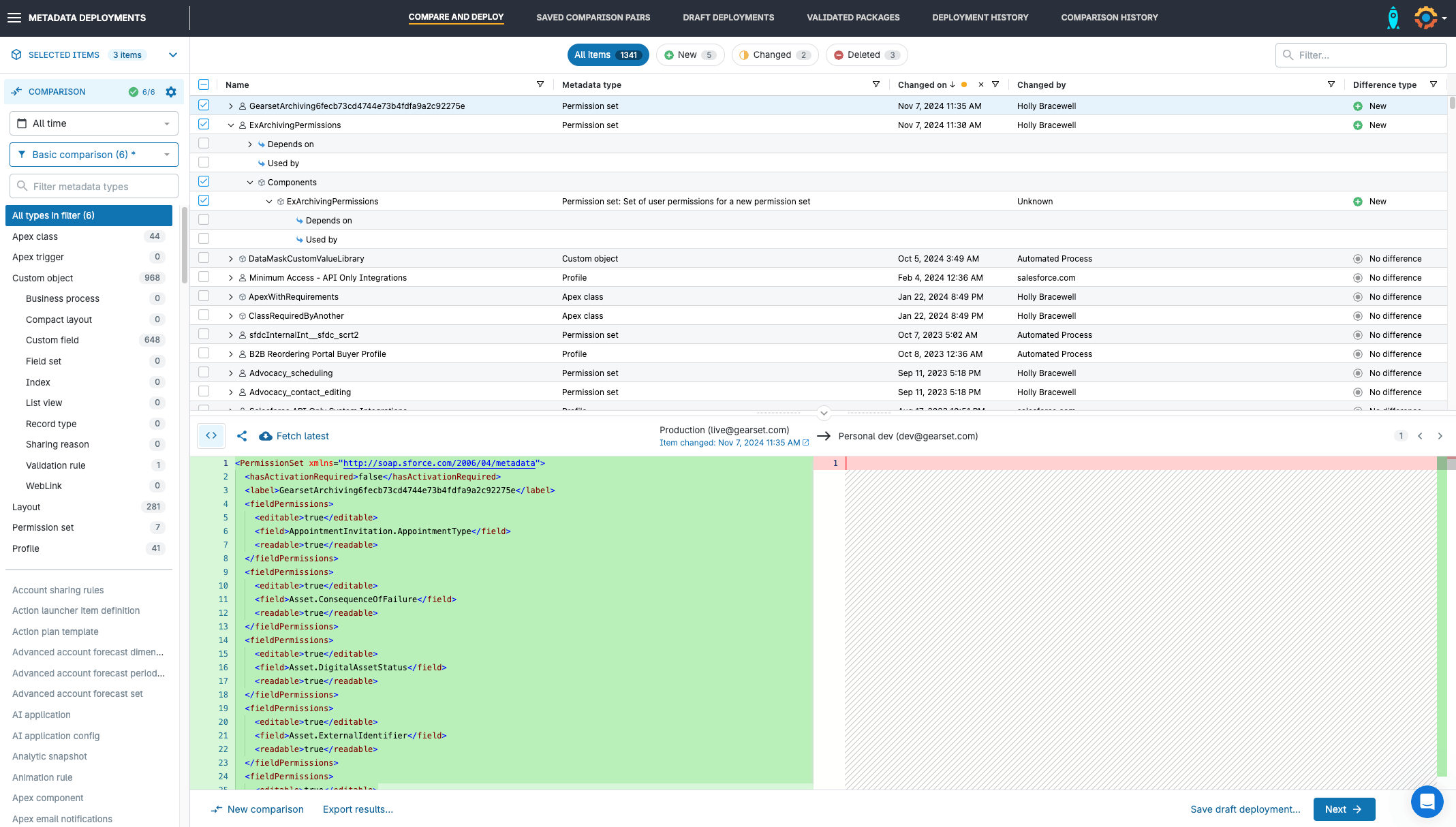
Task: Click the Next button
Action: [x=1344, y=809]
